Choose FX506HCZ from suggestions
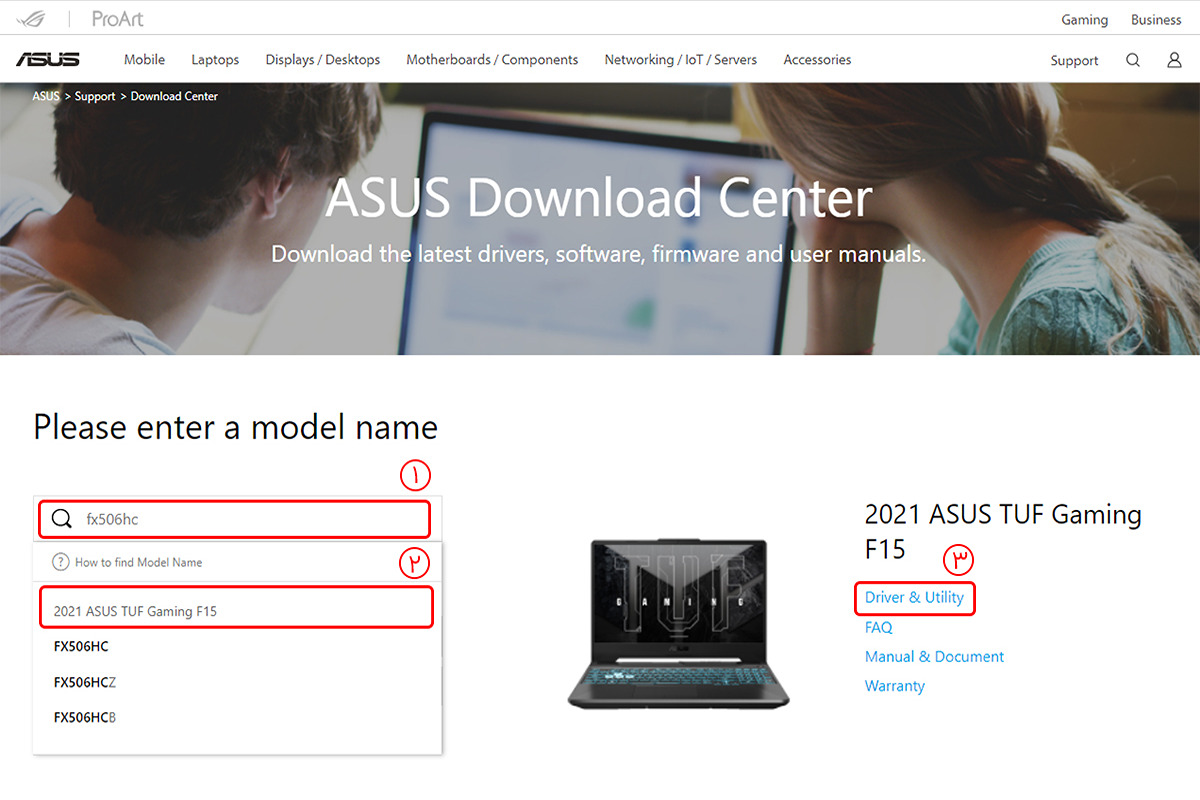 [85, 682]
